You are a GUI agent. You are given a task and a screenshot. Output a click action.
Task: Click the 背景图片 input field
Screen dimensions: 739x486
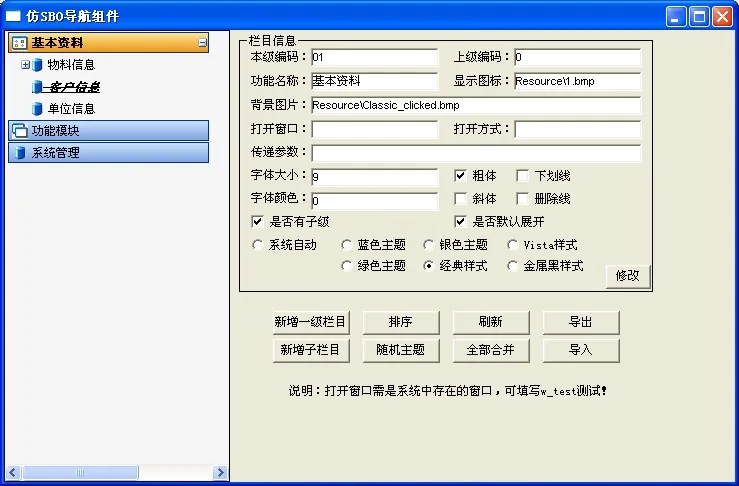tap(476, 105)
